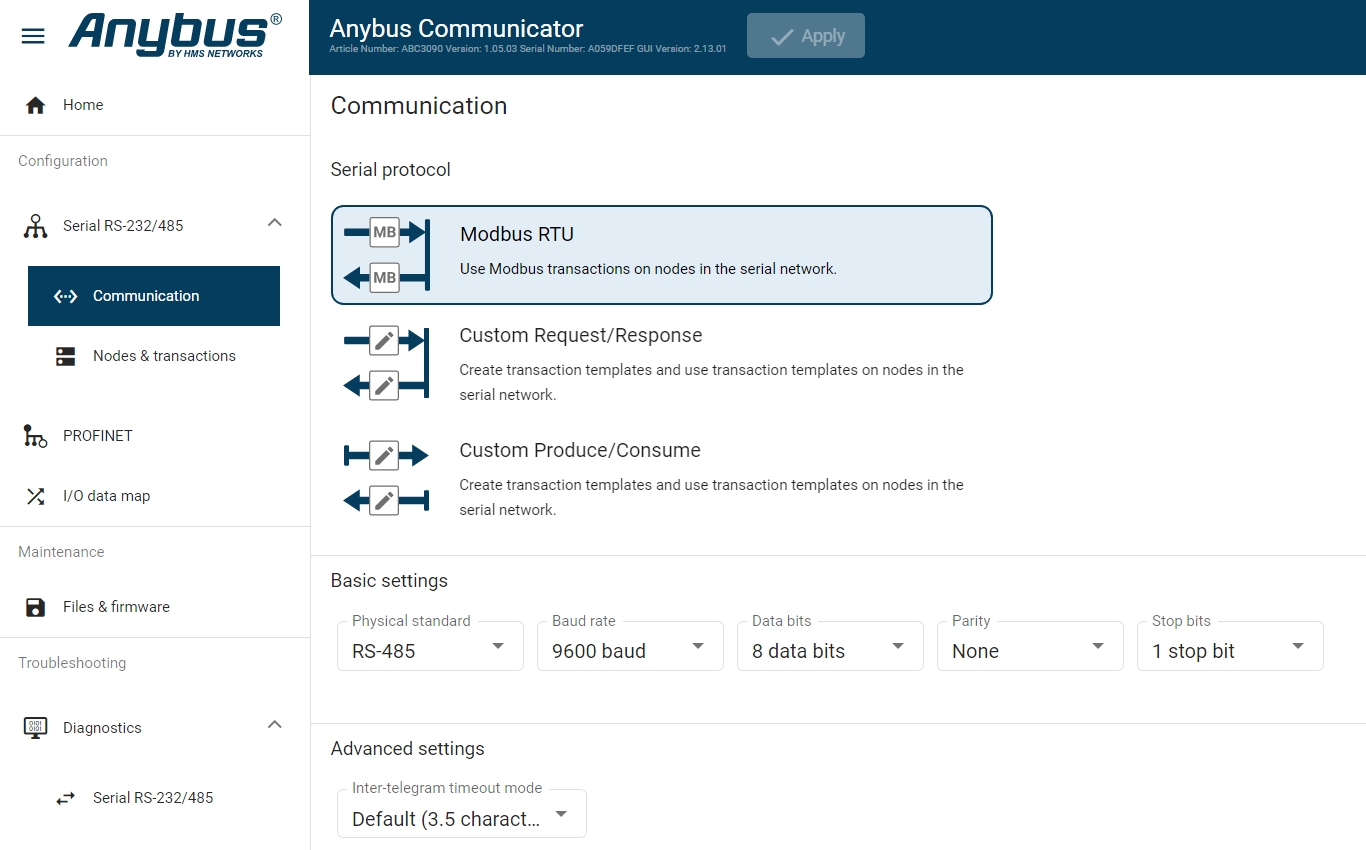Click the Serial protocol section label
The image size is (1366, 850).
click(x=391, y=170)
